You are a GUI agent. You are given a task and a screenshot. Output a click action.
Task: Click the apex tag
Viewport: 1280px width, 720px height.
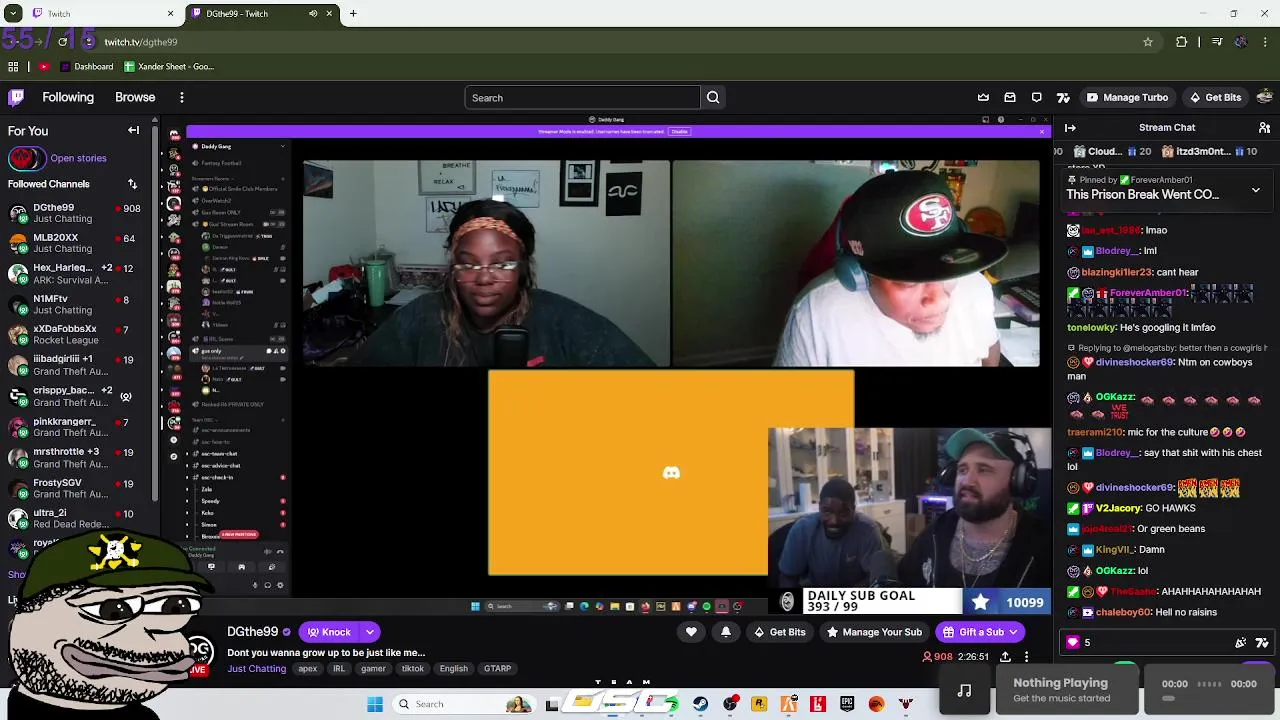click(x=308, y=669)
